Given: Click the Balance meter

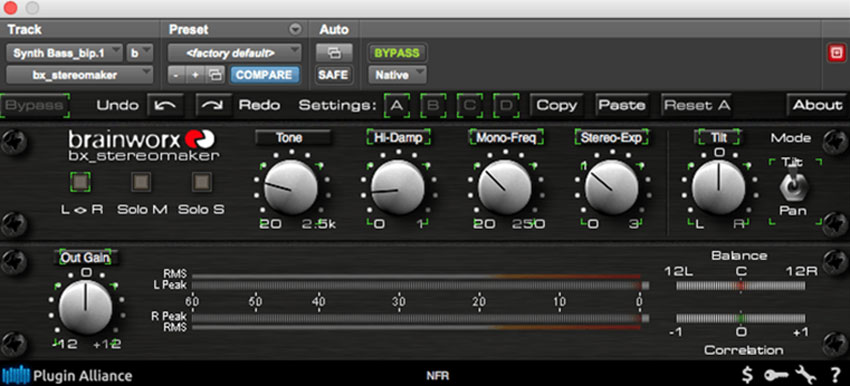Looking at the screenshot, I should click(x=740, y=285).
